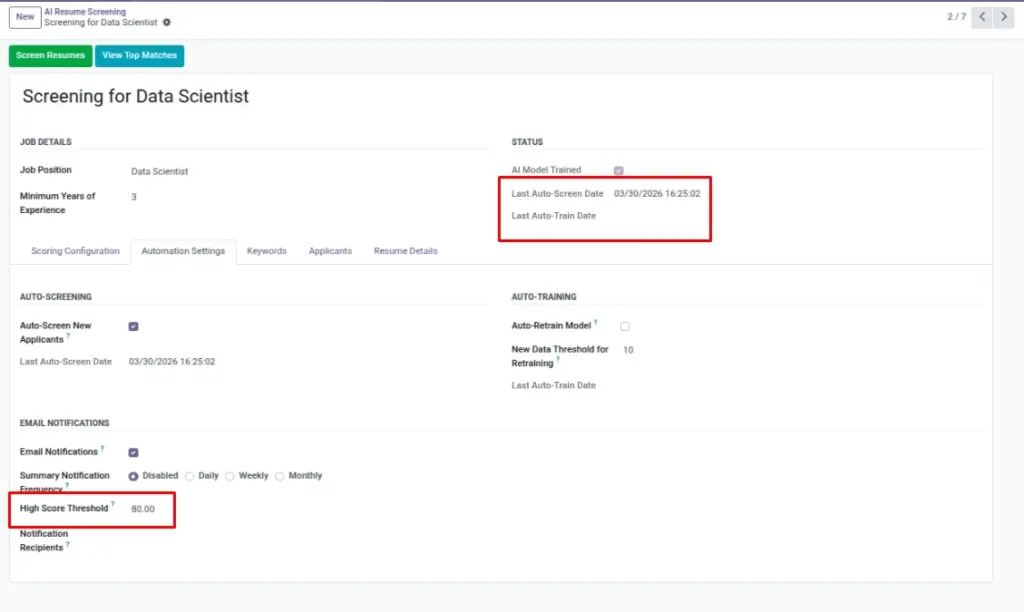The width and height of the screenshot is (1024, 612).
Task: Open help tooltip for Notification Recipients
Action: 67,544
